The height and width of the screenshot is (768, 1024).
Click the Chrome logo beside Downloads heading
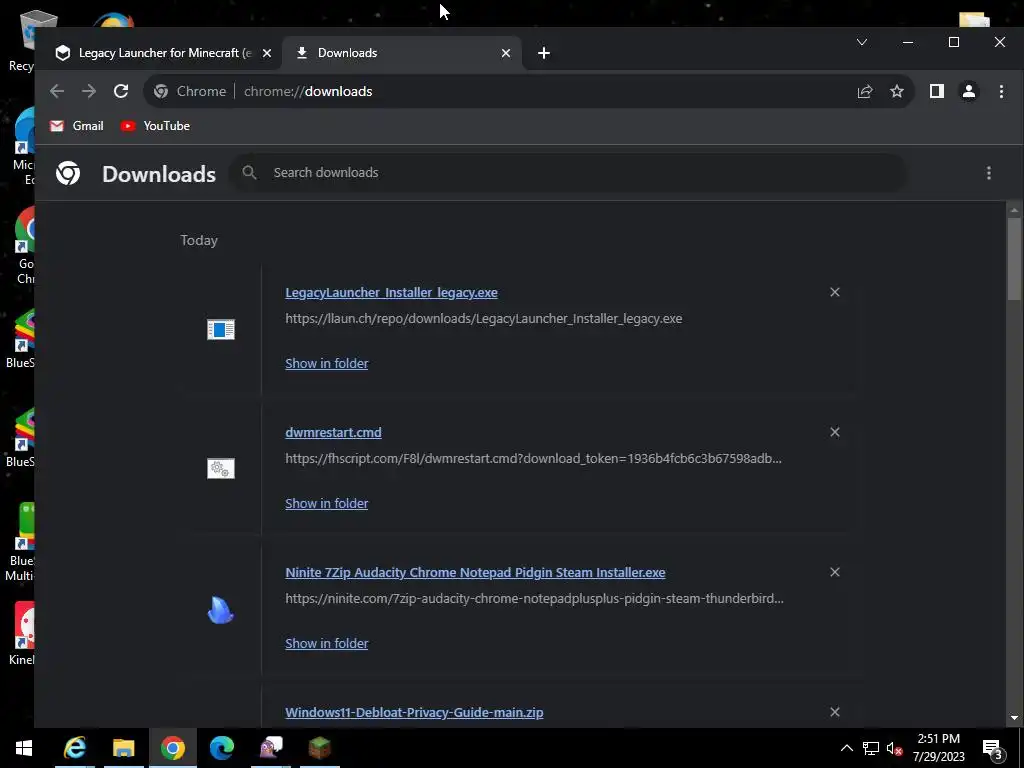(x=68, y=173)
